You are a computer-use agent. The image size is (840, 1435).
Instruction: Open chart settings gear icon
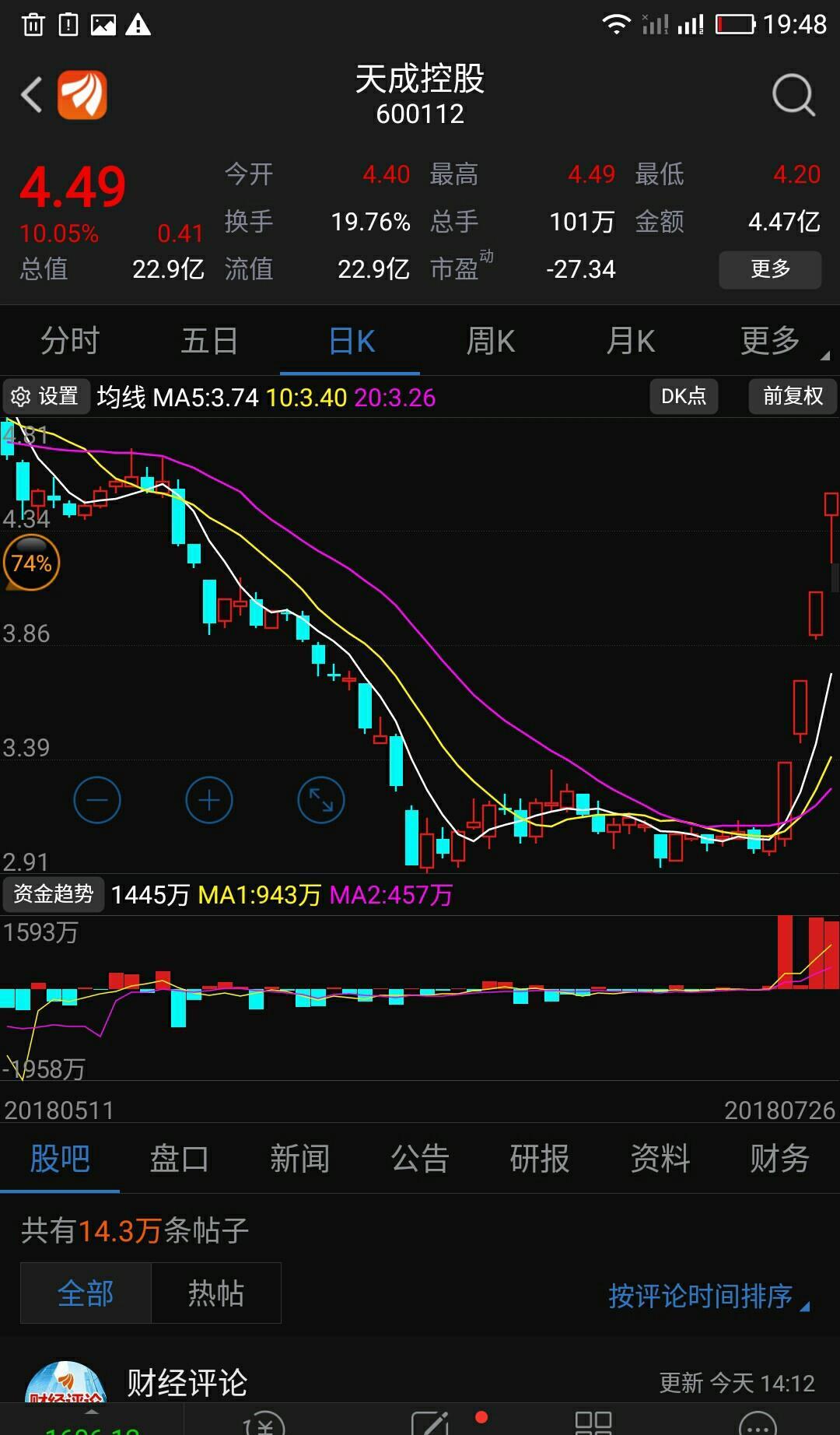[x=20, y=397]
